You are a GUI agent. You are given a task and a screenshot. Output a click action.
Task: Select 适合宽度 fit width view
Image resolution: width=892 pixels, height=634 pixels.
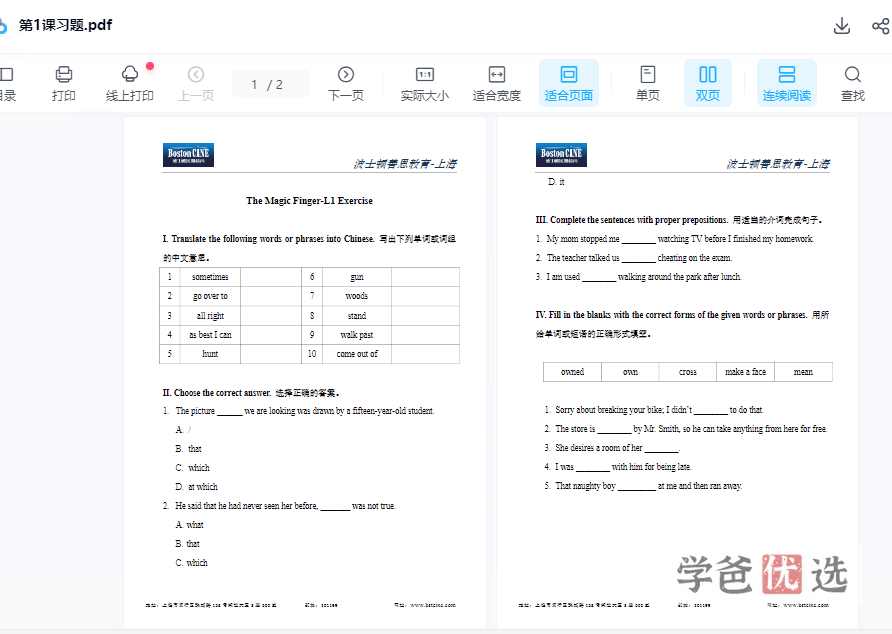point(497,84)
